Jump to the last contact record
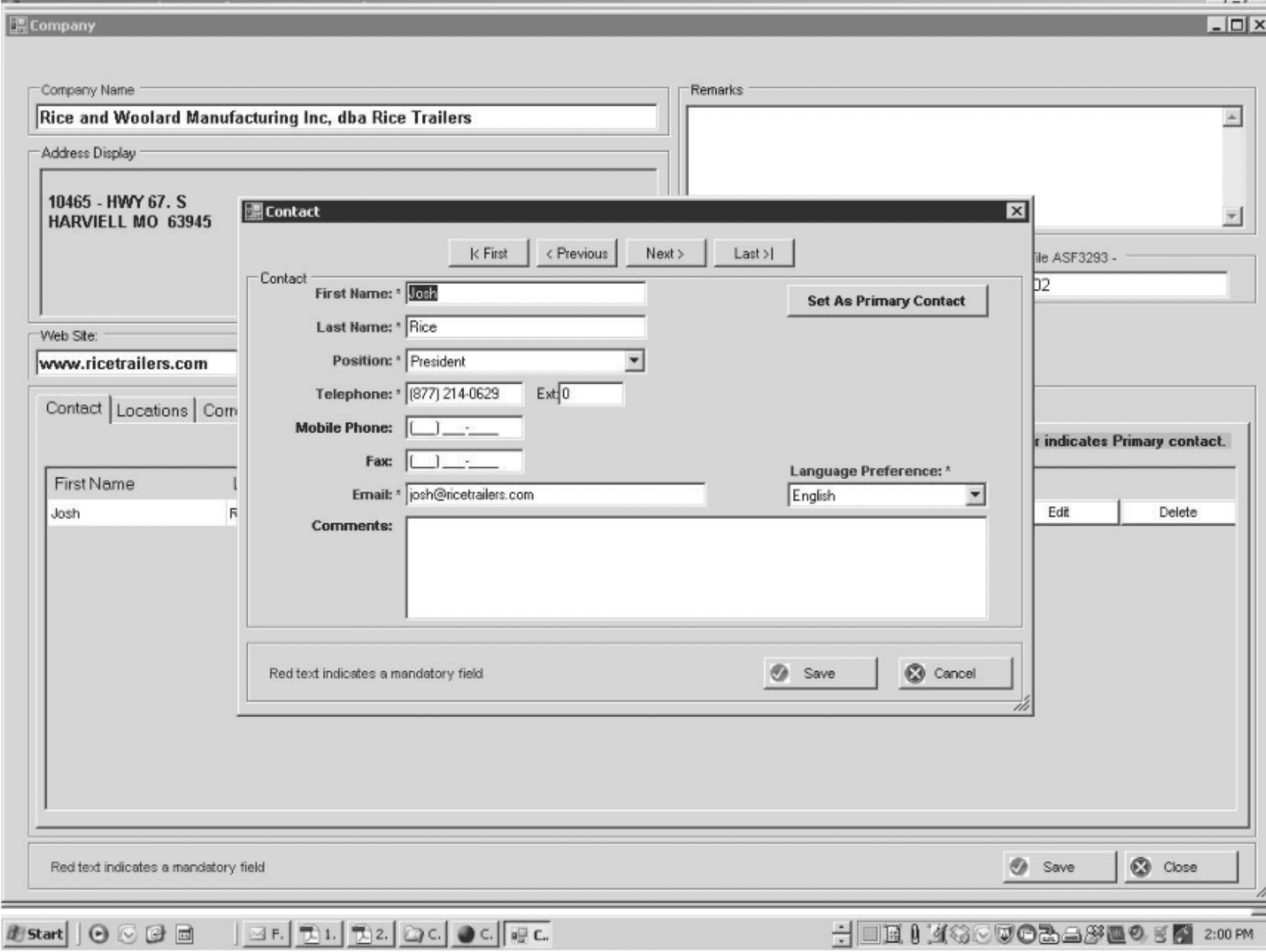Image resolution: width=1266 pixels, height=952 pixels. [x=753, y=254]
